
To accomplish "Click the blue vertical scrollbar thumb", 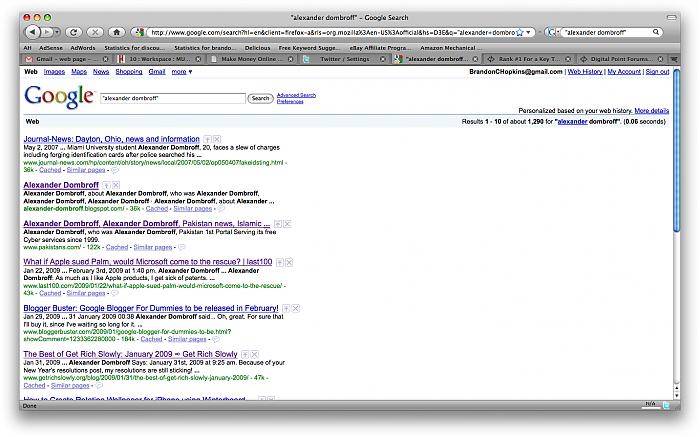I will click(676, 150).
